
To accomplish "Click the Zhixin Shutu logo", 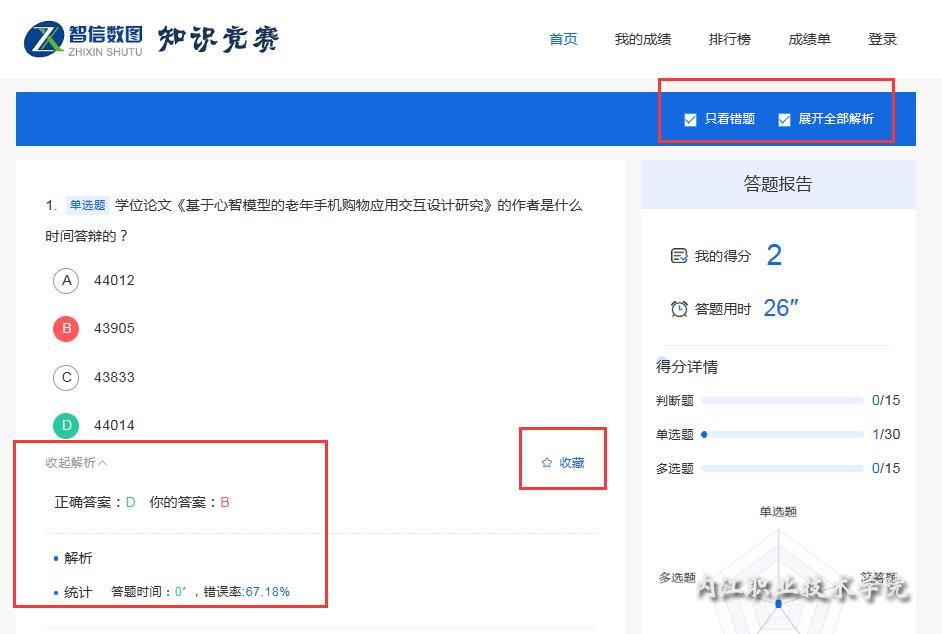I will (84, 40).
